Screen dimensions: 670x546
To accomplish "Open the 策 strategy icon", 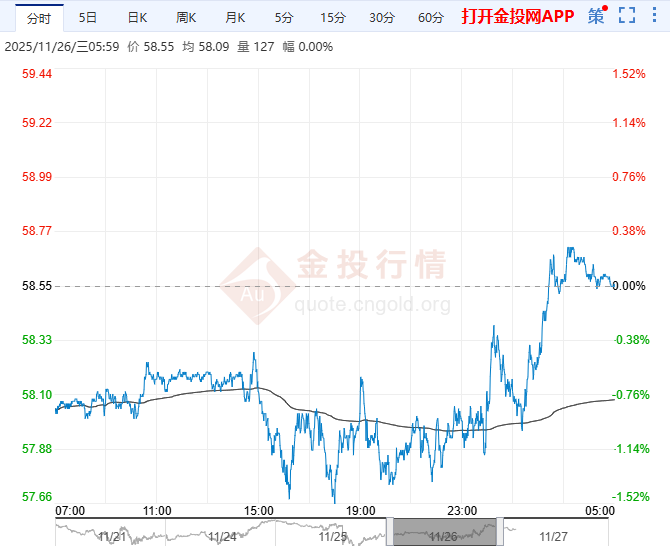I will (x=597, y=16).
